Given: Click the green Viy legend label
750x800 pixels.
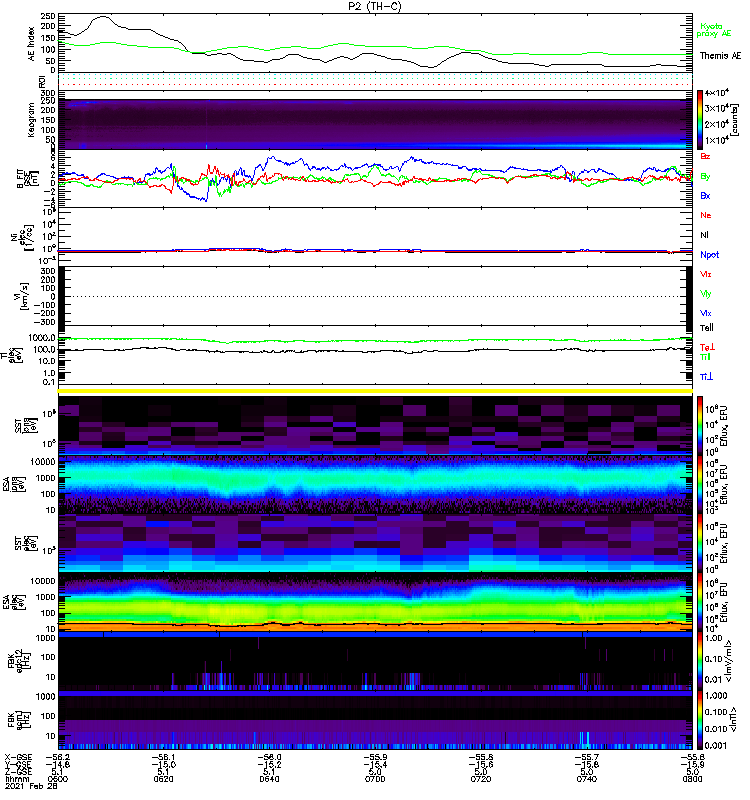Looking at the screenshot, I should click(705, 294).
